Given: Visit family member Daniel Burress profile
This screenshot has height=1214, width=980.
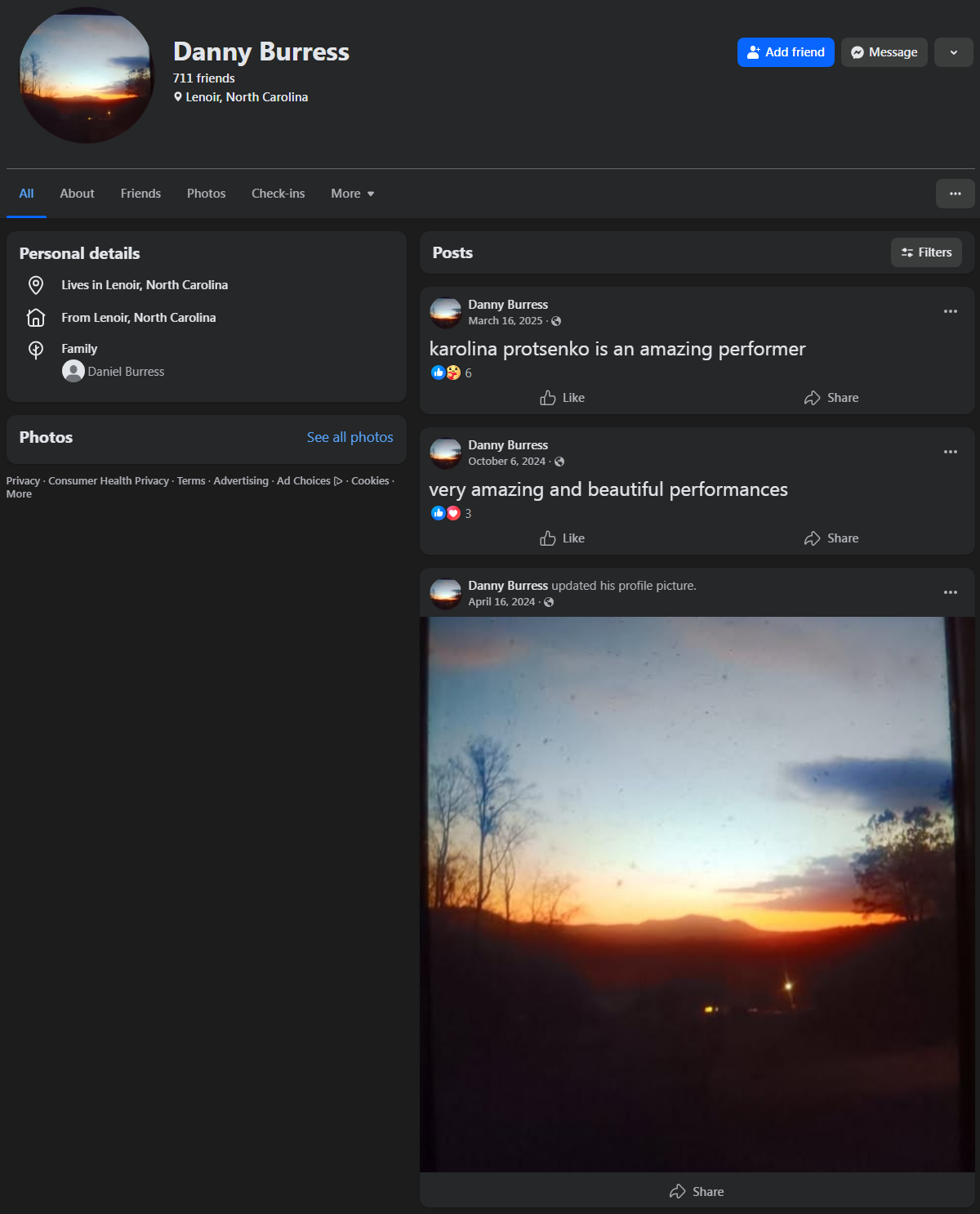Looking at the screenshot, I should [x=126, y=372].
